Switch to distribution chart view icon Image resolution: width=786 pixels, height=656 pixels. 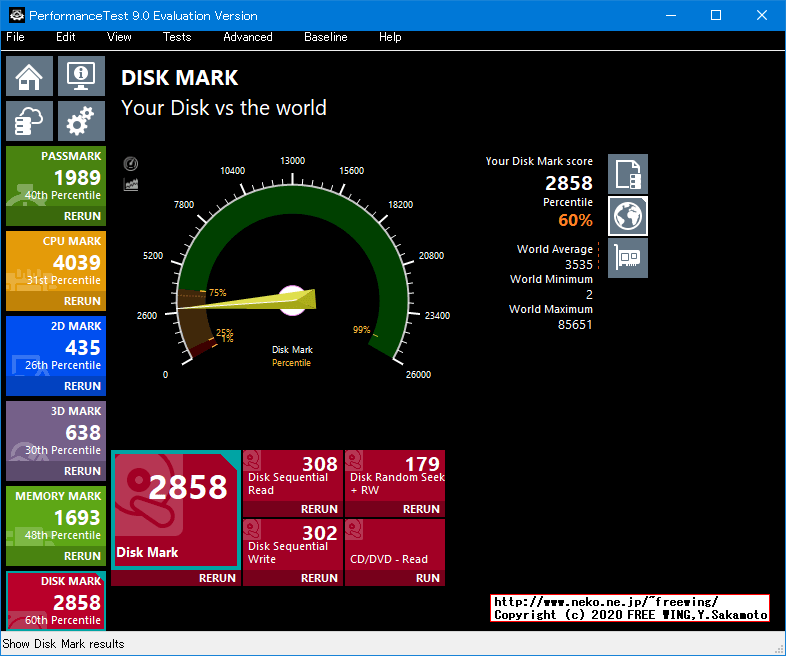[x=131, y=184]
